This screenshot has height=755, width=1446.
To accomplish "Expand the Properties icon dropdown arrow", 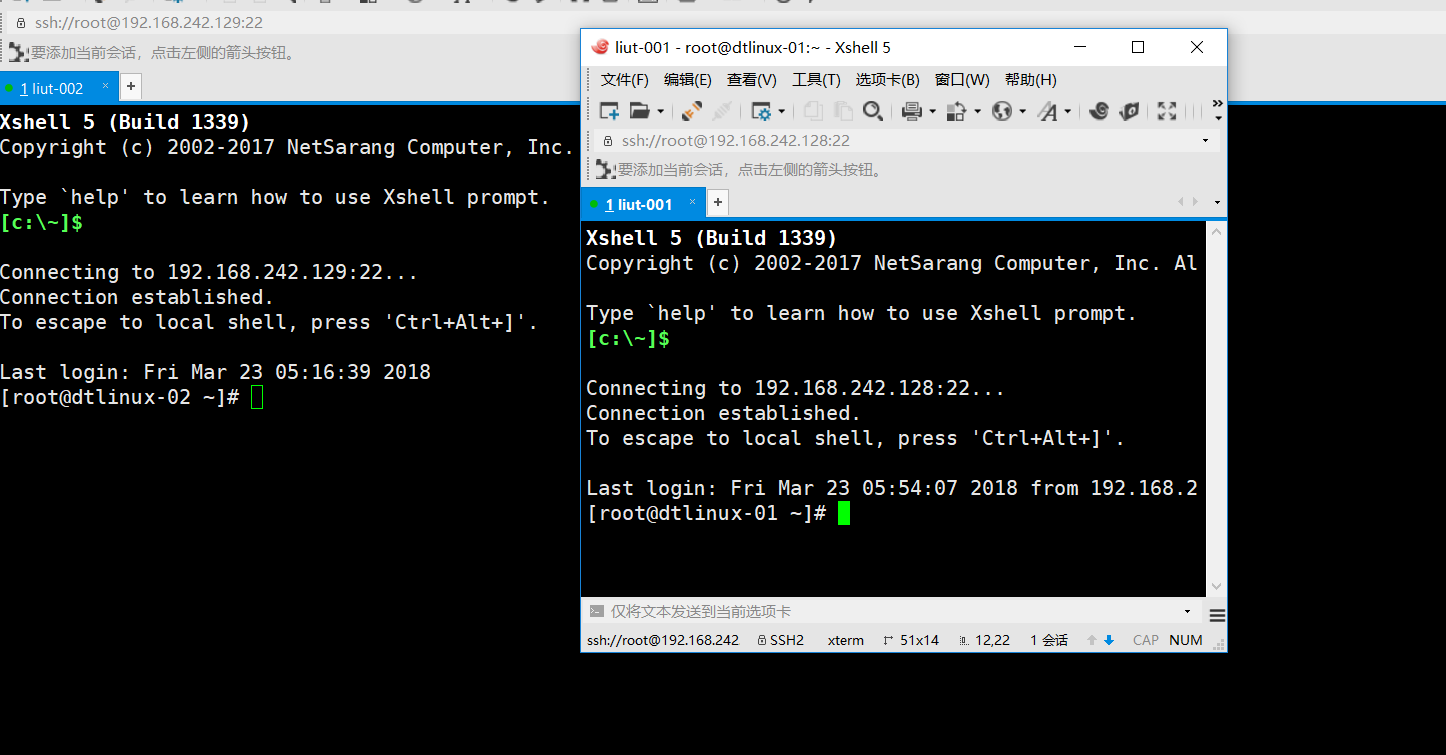I will click(x=782, y=112).
